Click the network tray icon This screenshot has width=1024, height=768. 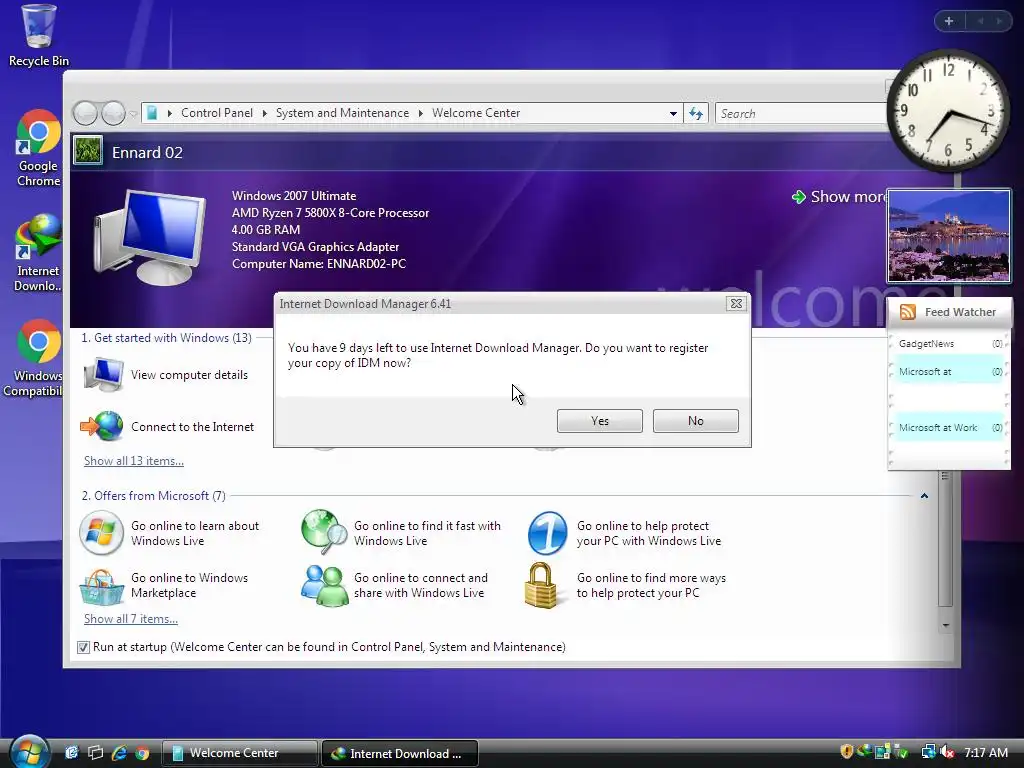click(x=928, y=752)
